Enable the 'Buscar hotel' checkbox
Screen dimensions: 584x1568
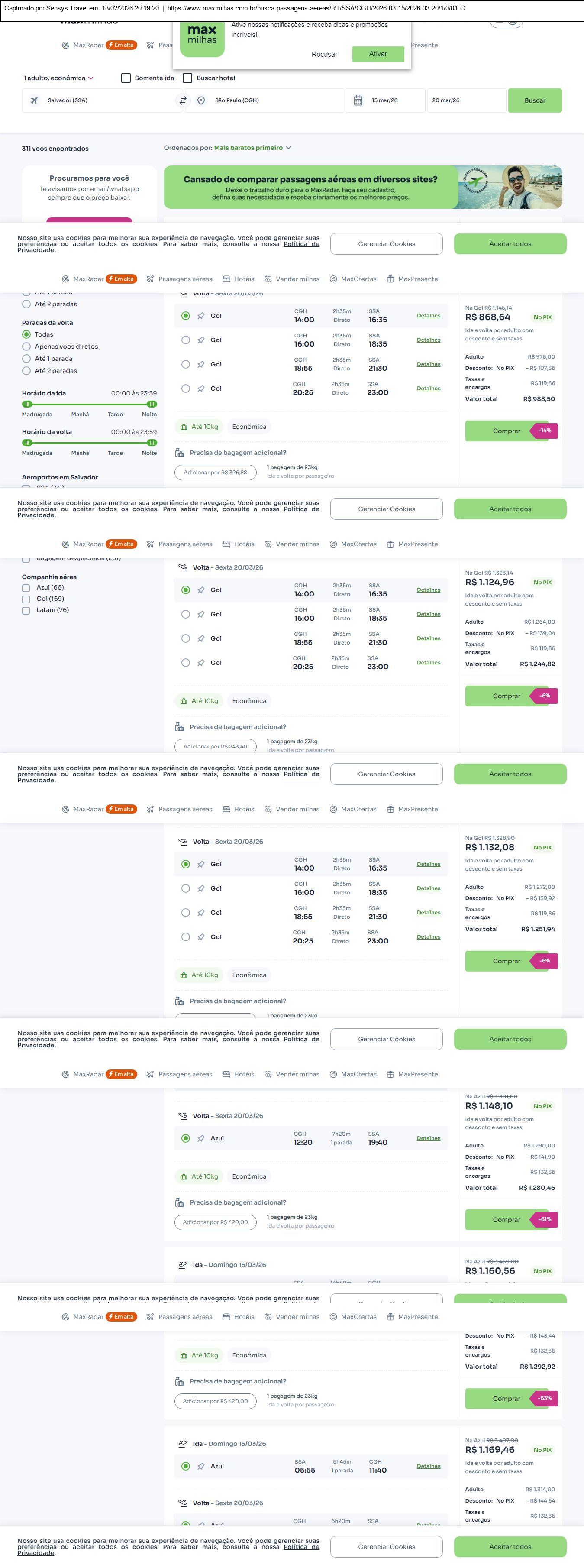(x=188, y=78)
